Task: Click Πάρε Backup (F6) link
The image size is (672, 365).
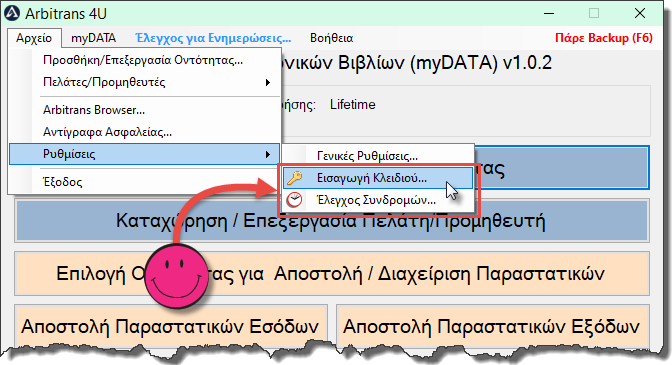Action: click(x=603, y=38)
